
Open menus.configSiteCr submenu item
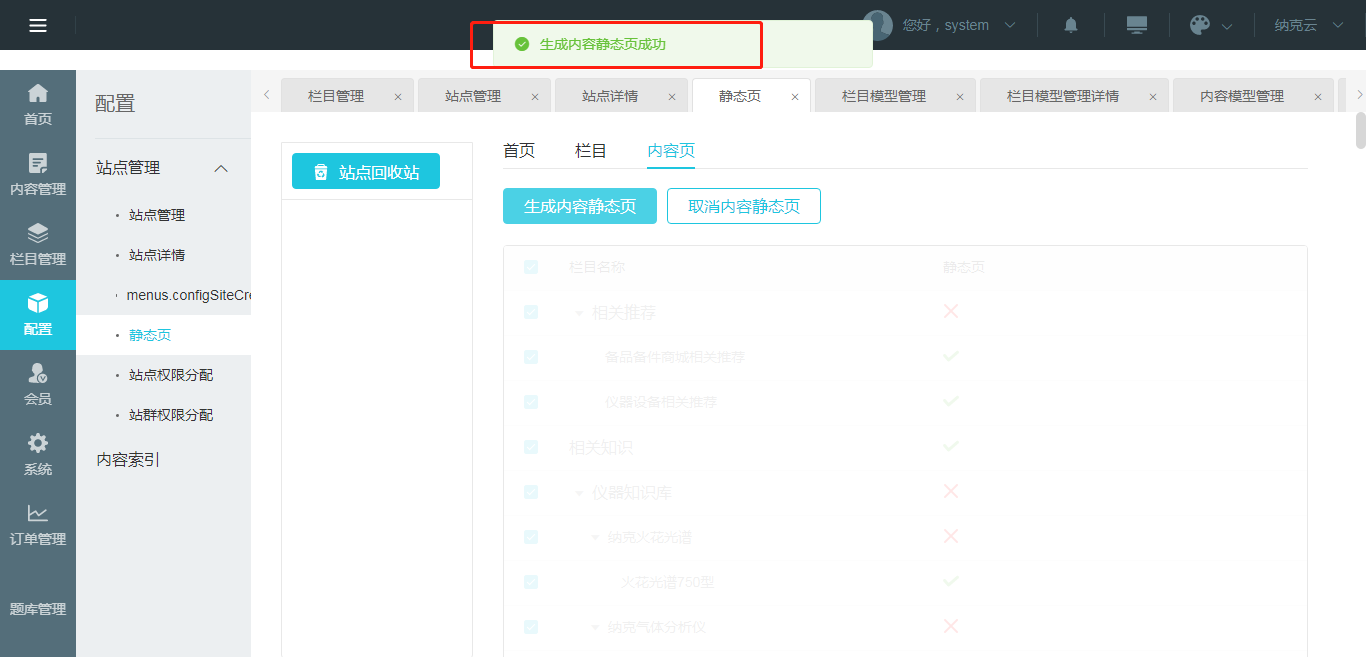pyautogui.click(x=188, y=295)
